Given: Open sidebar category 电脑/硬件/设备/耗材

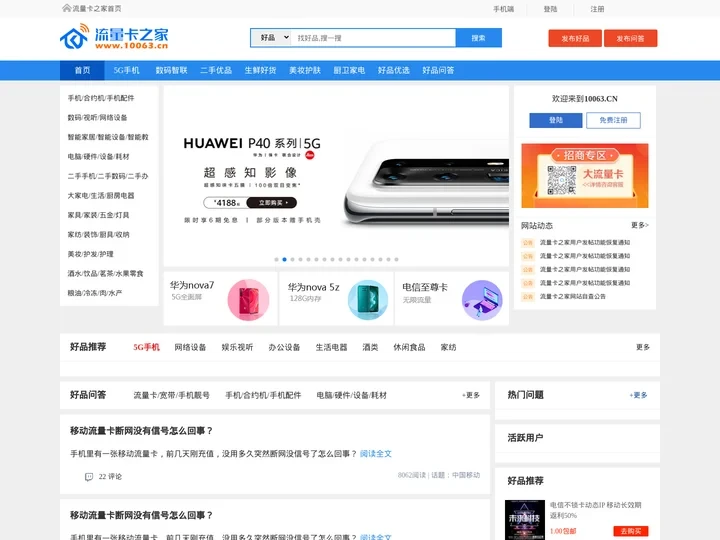Looking at the screenshot, I should click(x=98, y=157).
